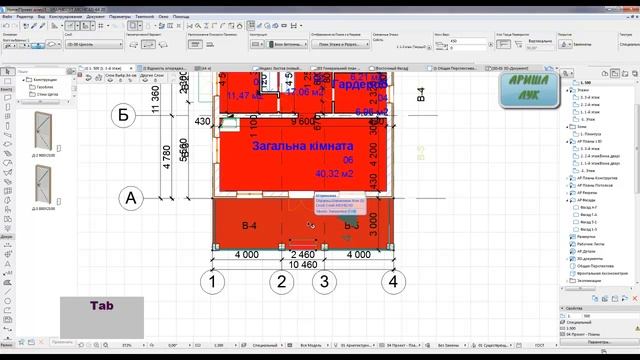Open the zoom percentage dropdown in status bar

[144, 345]
